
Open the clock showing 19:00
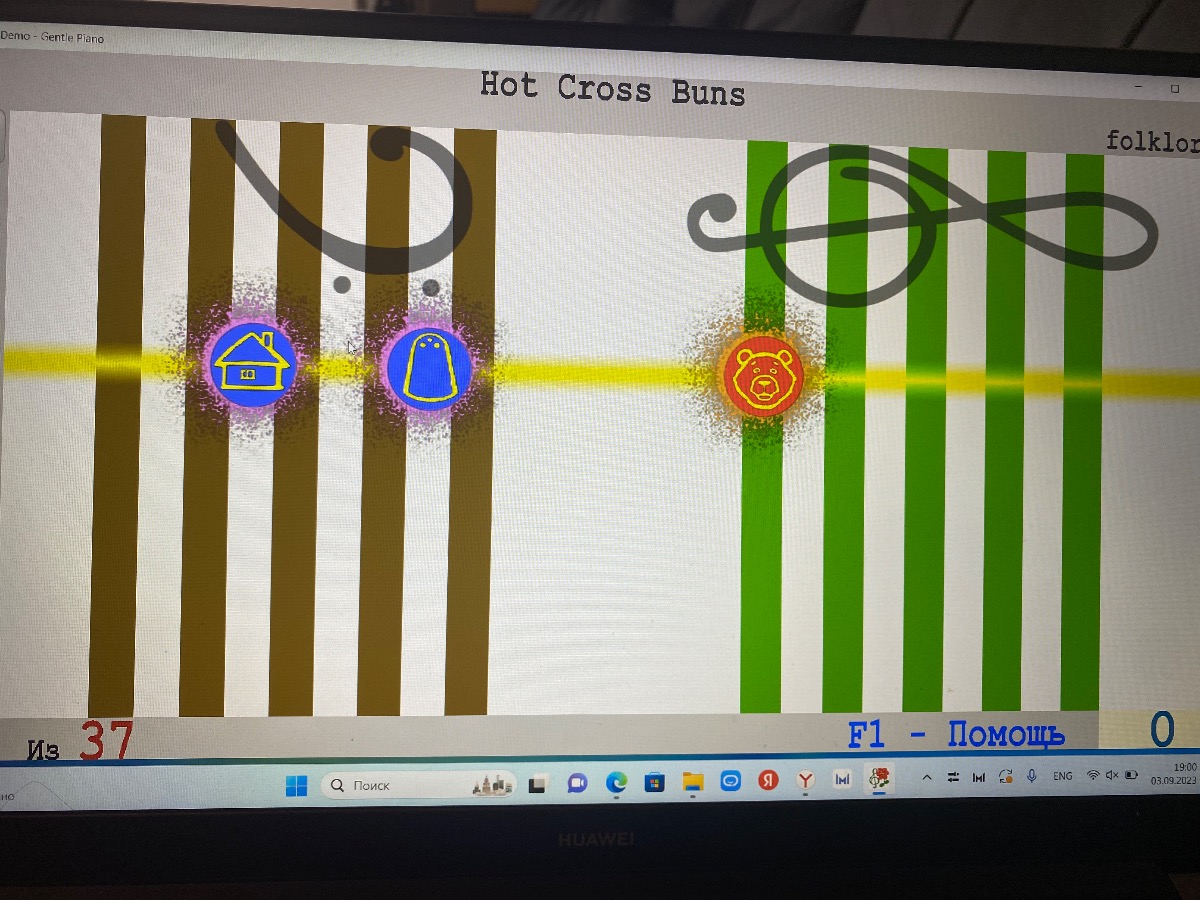(x=1172, y=773)
